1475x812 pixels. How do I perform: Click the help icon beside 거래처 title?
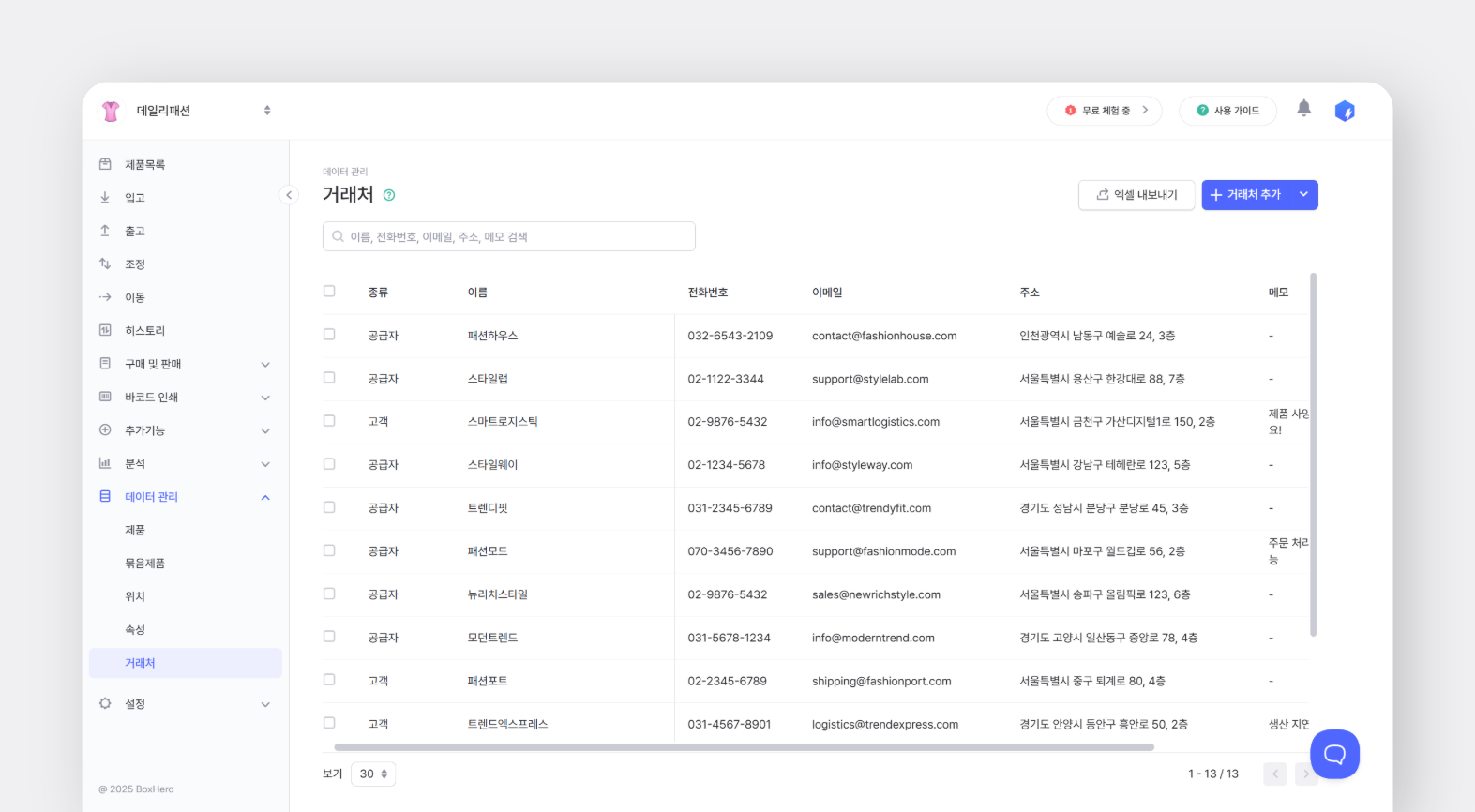point(389,195)
